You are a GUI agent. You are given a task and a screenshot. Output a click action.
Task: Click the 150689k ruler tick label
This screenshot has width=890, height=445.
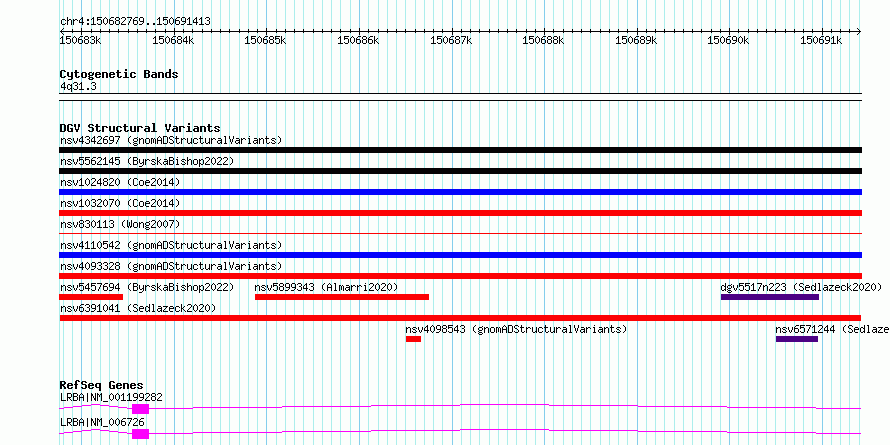[x=636, y=40]
